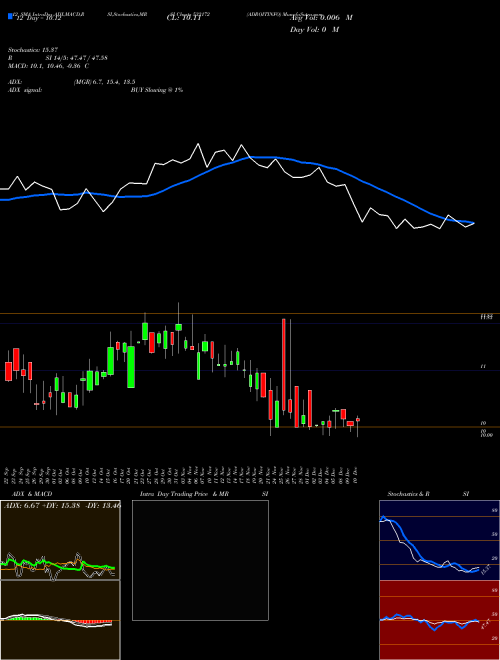Viewport: 500px width, 660px height.
Task: Click the blue 12-day SMA legend square
Action: [x=10, y=17]
